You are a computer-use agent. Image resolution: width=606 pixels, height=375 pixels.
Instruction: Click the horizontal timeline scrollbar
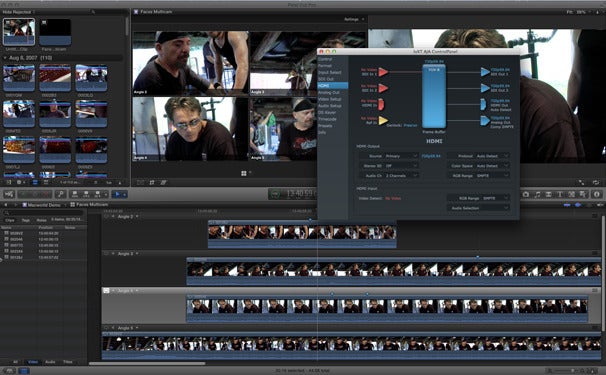coord(147,363)
